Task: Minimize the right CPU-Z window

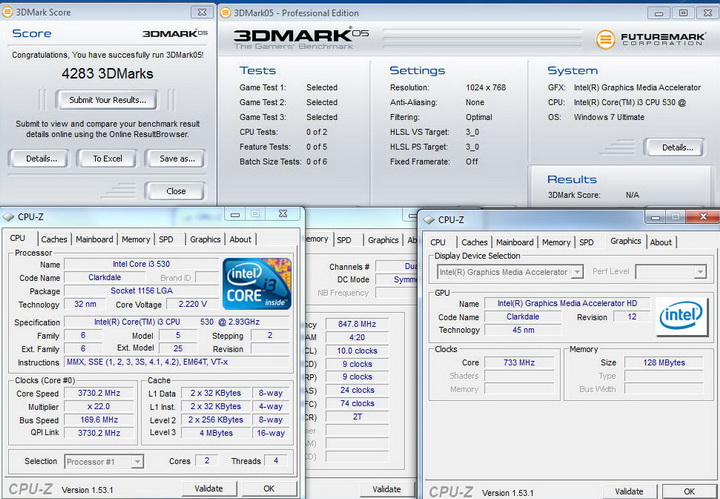Action: pyautogui.click(x=655, y=217)
